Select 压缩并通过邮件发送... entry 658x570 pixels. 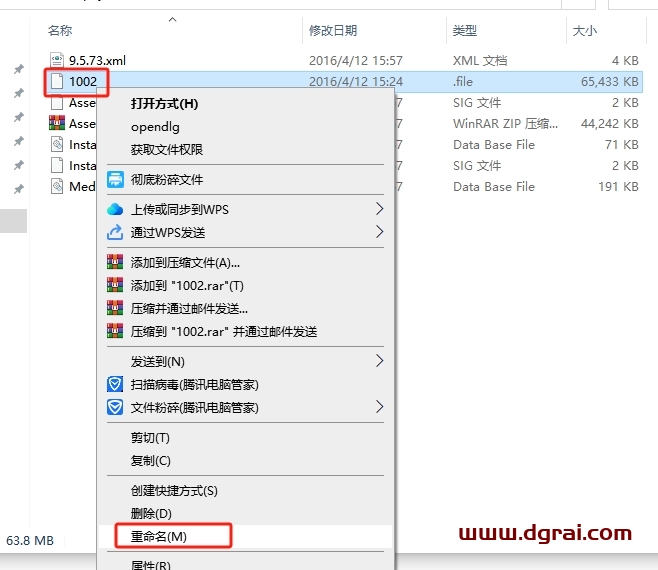point(189,309)
